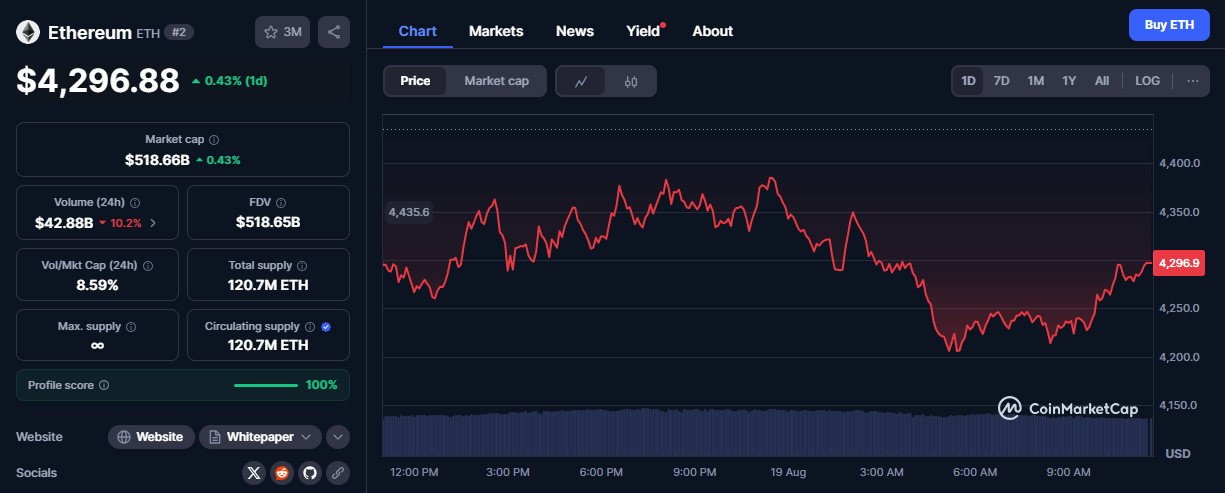Toggle LOG scale on chart
1225x493 pixels.
[1148, 81]
